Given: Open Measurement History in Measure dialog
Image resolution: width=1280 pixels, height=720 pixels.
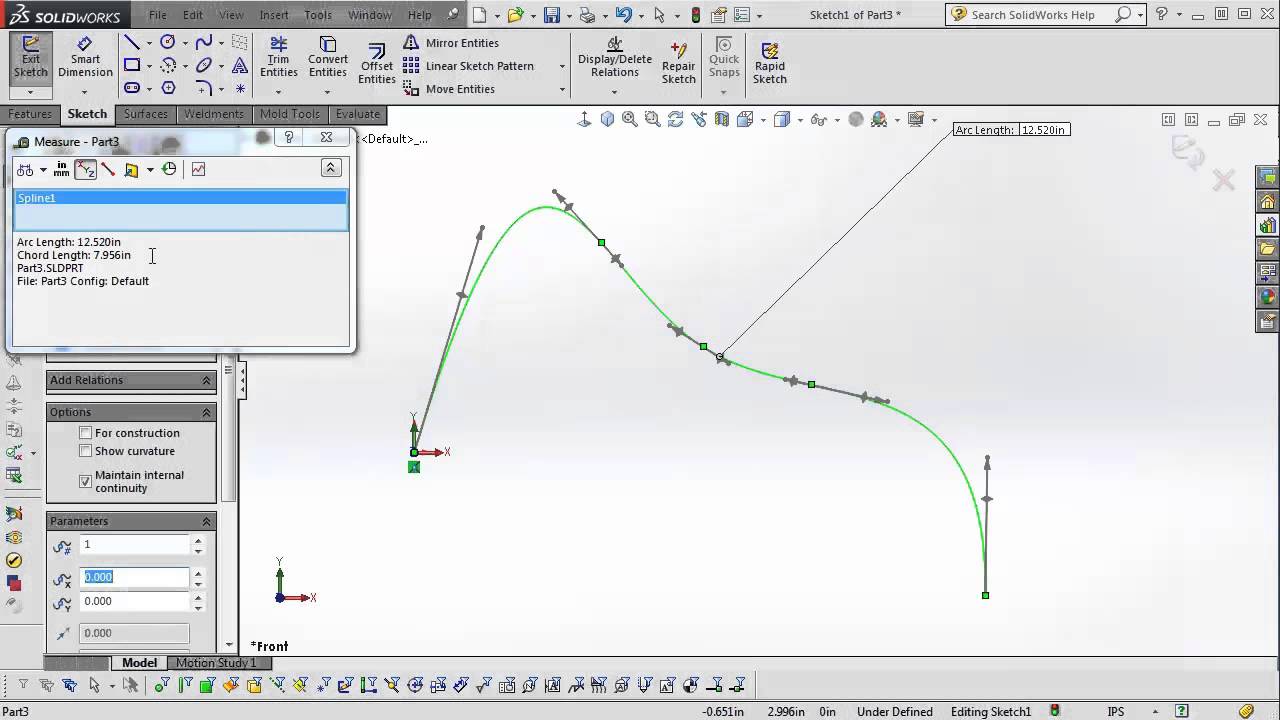Looking at the screenshot, I should tap(169, 169).
